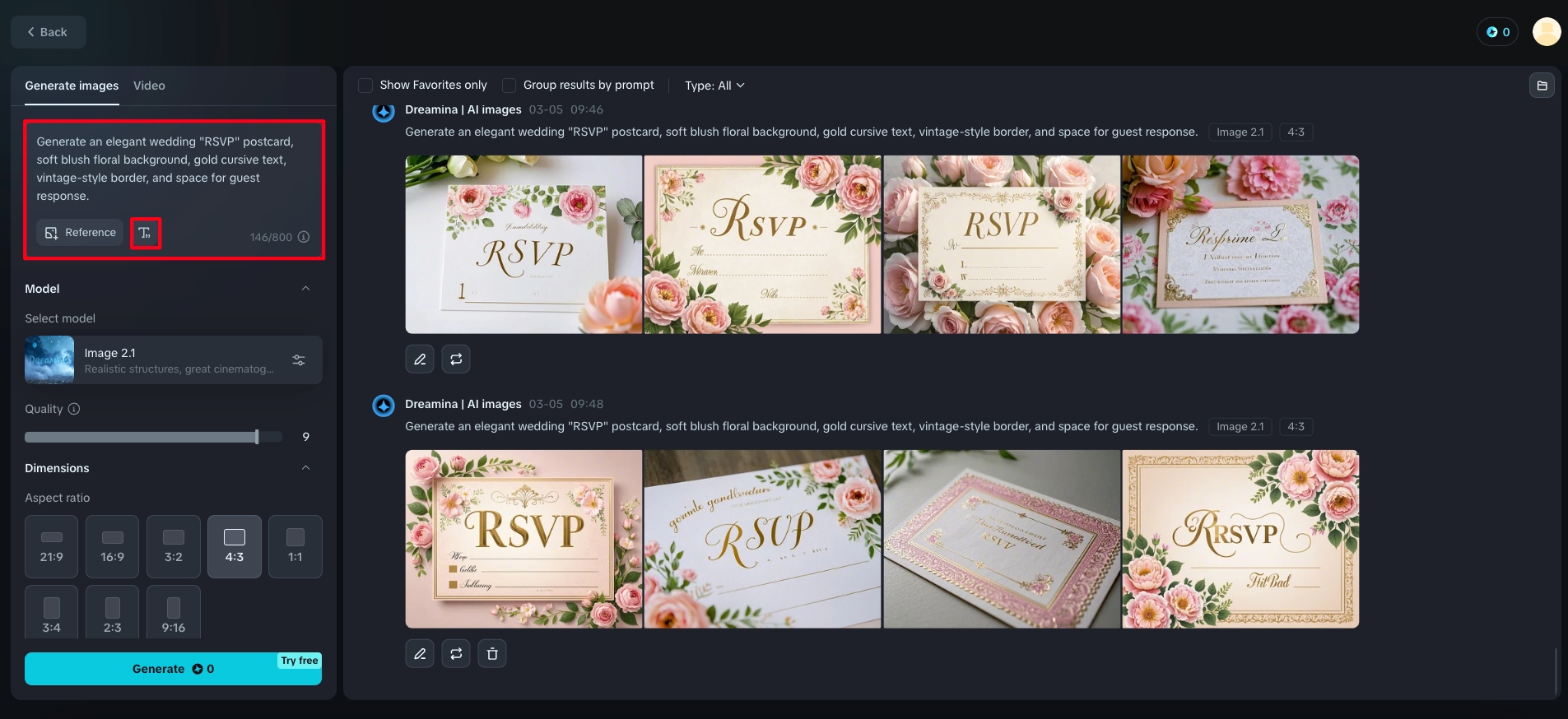Click the credits counter badge
1568x719 pixels.
pyautogui.click(x=1497, y=32)
